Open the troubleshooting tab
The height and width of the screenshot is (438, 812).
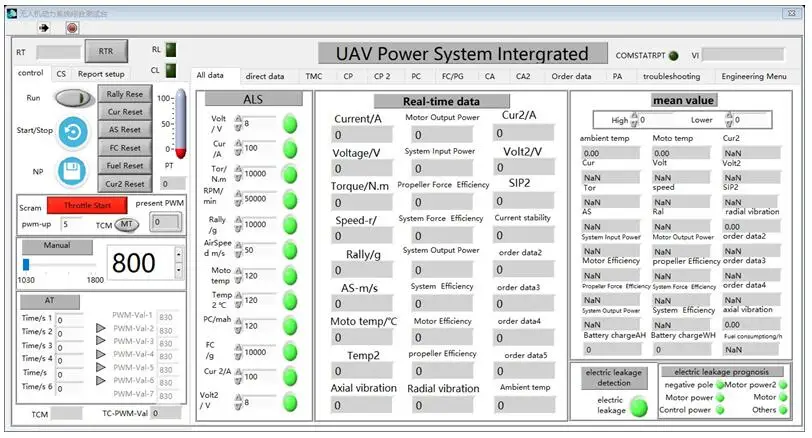[671, 76]
